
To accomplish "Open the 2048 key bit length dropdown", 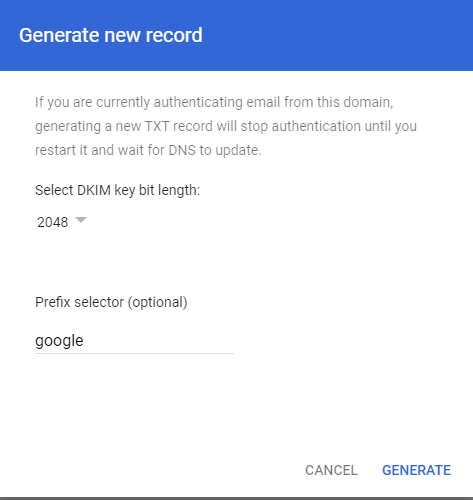I will point(62,222).
